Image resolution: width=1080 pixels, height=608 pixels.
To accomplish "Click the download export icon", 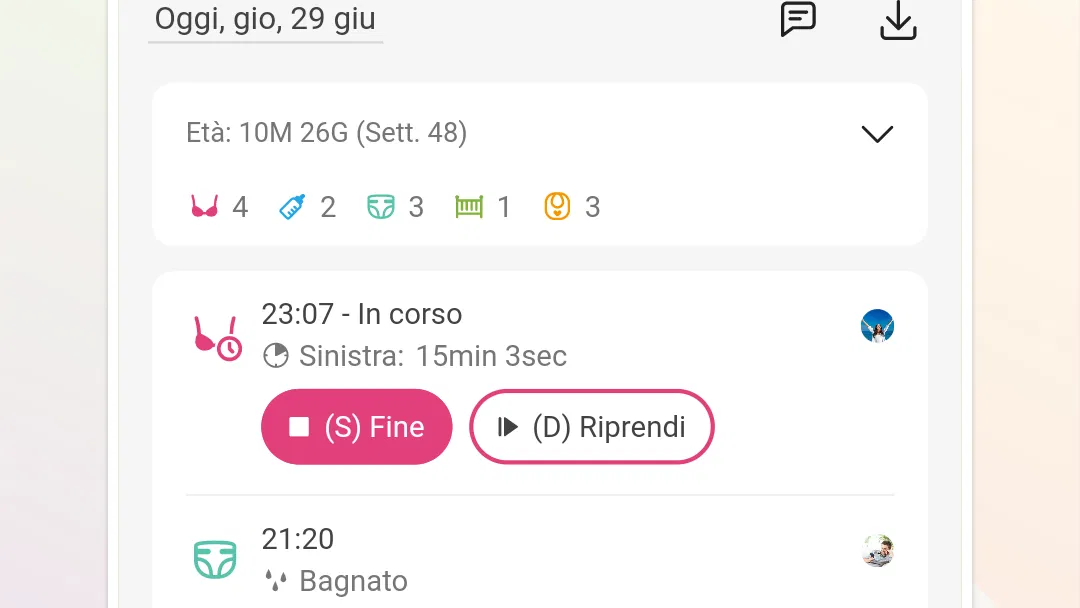I will pos(898,20).
